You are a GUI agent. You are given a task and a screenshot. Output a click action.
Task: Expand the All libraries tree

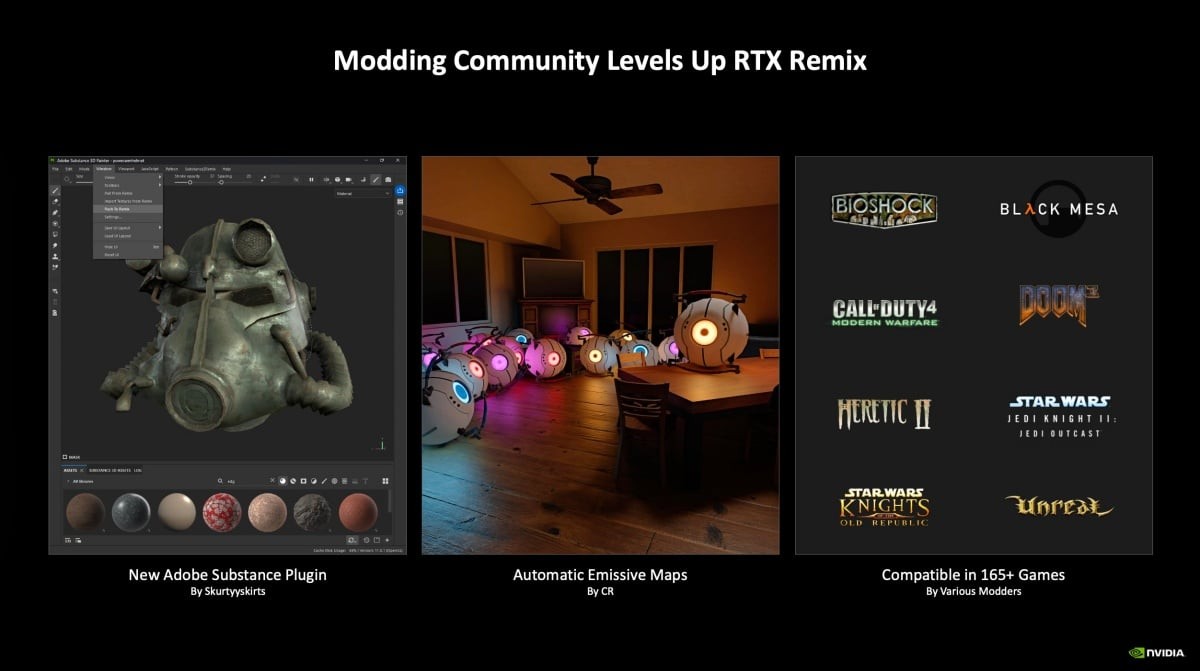pyautogui.click(x=67, y=481)
